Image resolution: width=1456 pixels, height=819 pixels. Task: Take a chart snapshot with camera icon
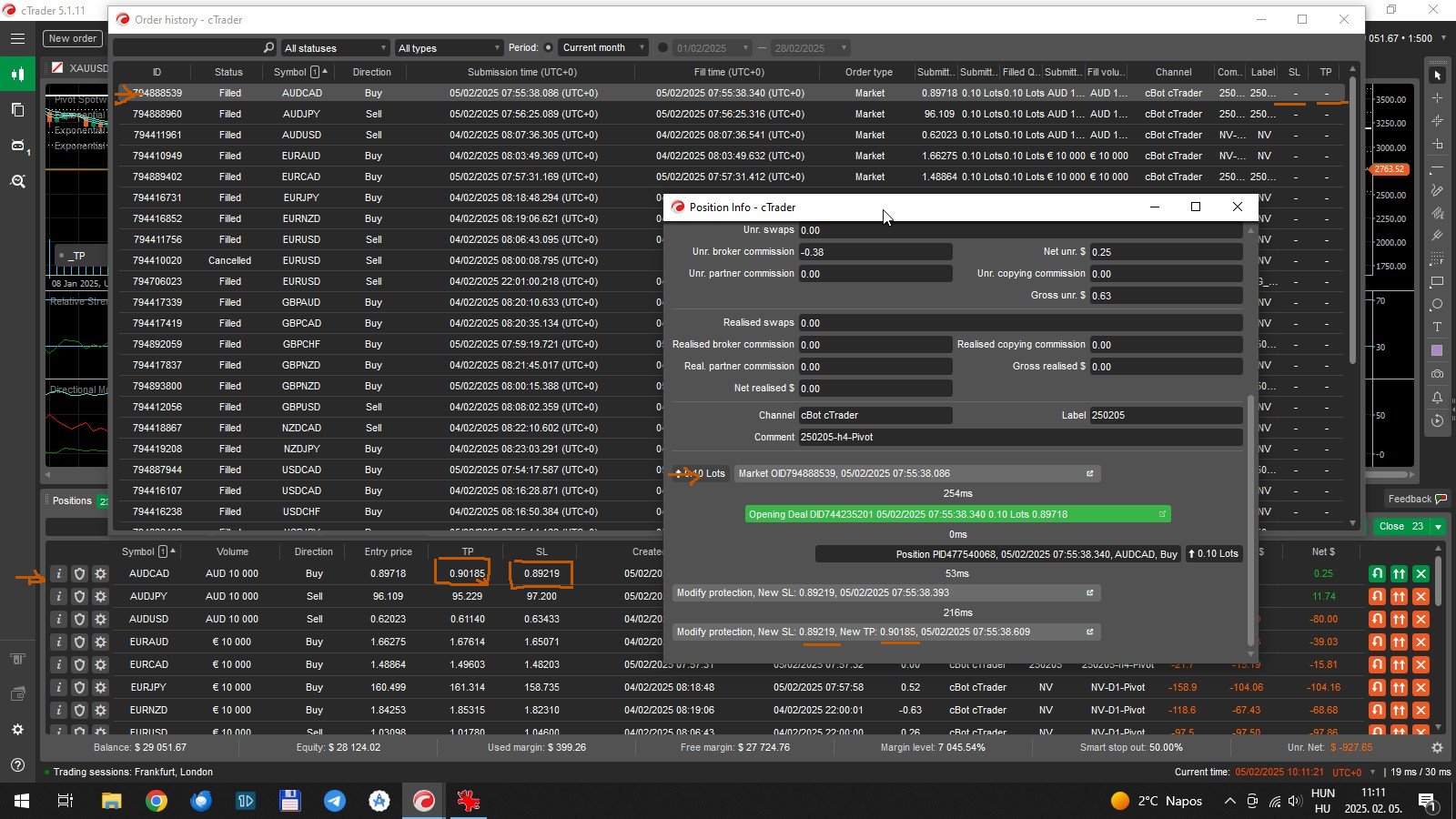pyautogui.click(x=1437, y=374)
